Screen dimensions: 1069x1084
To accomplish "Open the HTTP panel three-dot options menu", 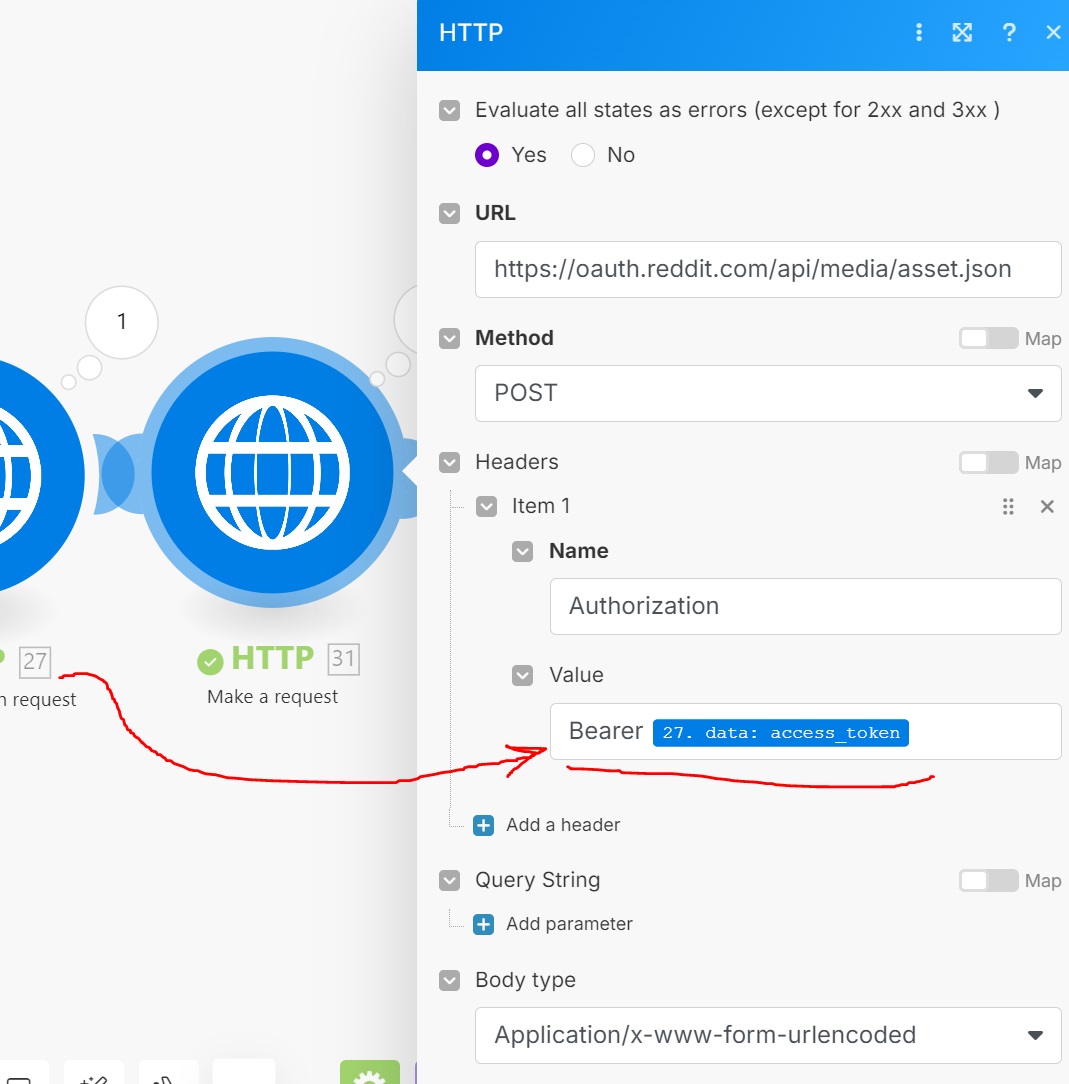I will pos(918,32).
